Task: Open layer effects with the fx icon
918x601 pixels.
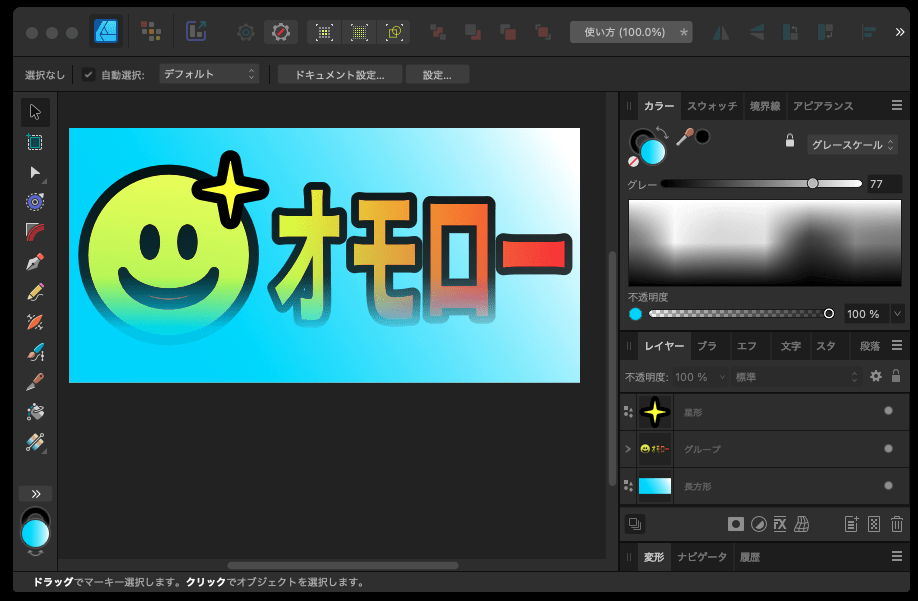Action: [781, 524]
